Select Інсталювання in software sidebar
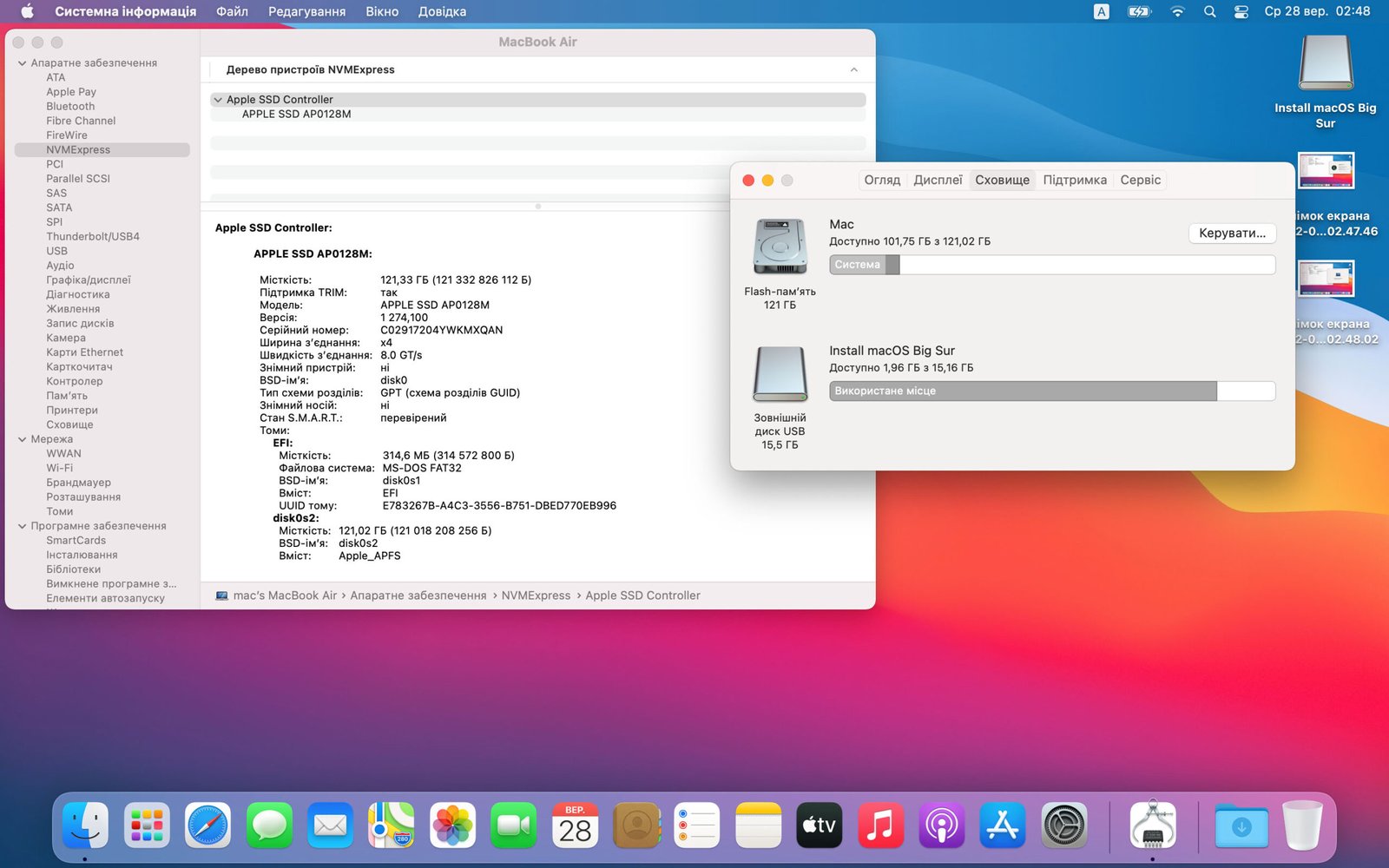The height and width of the screenshot is (868, 1389). [82, 555]
